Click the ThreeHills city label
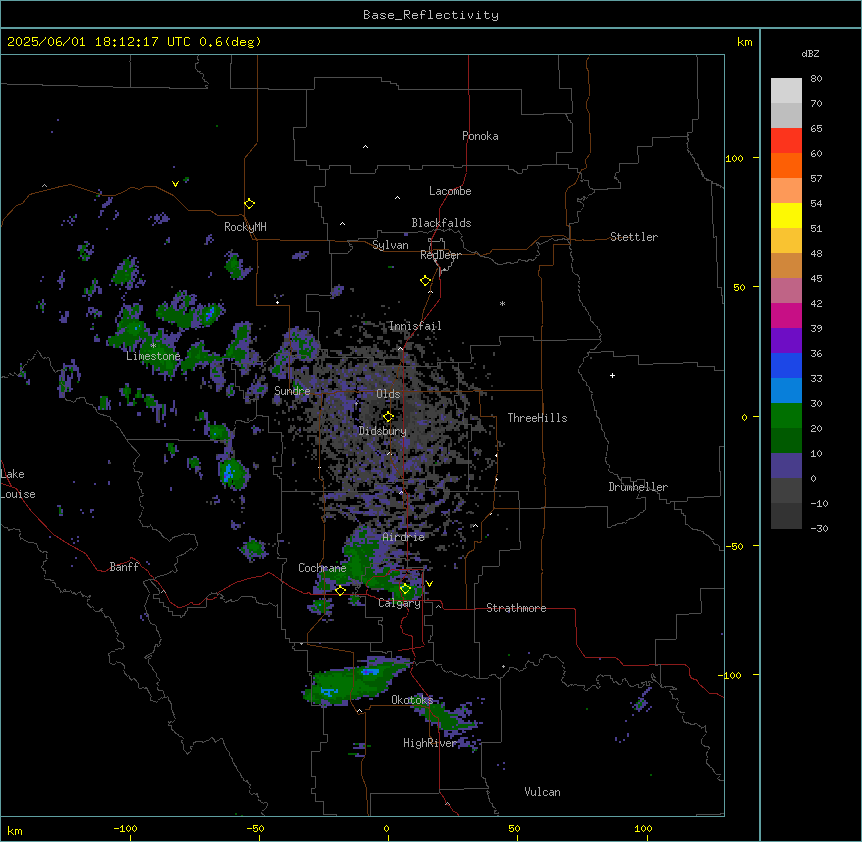Image resolution: width=862 pixels, height=842 pixels. [537, 418]
